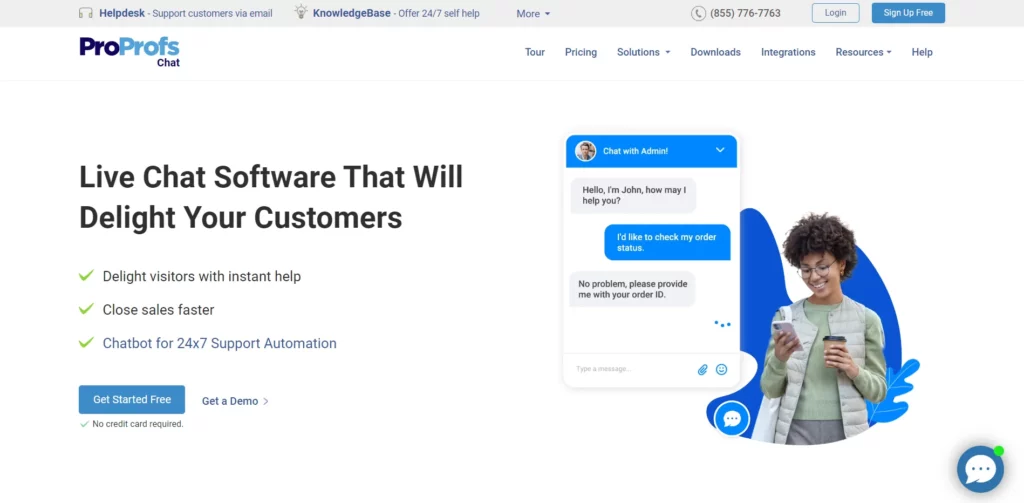Image resolution: width=1024 pixels, height=503 pixels.
Task: Collapse the Chat with Admin widget chevron
Action: (720, 150)
